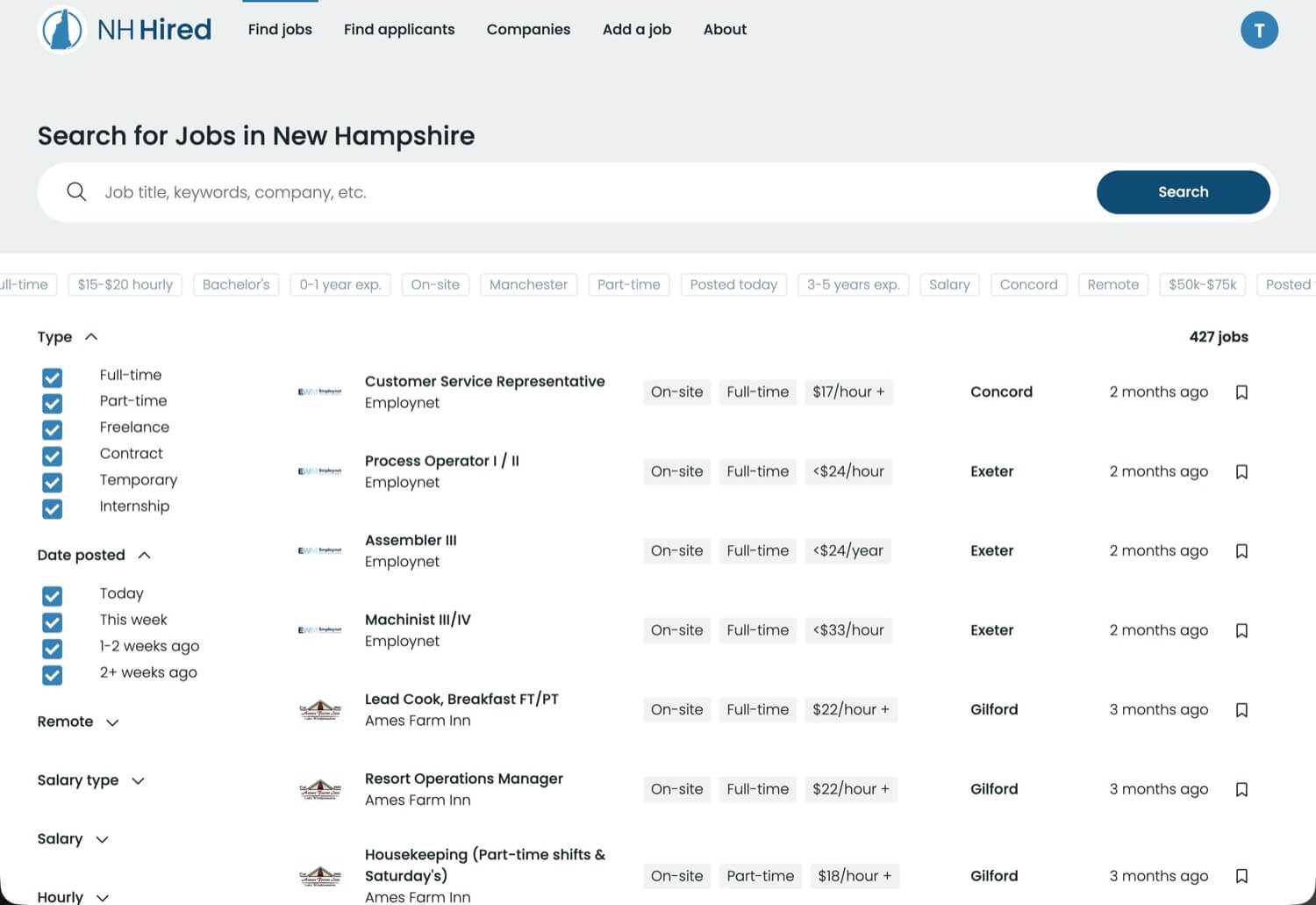Go to the Companies page
Screen dimensions: 1316x905
[528, 30]
